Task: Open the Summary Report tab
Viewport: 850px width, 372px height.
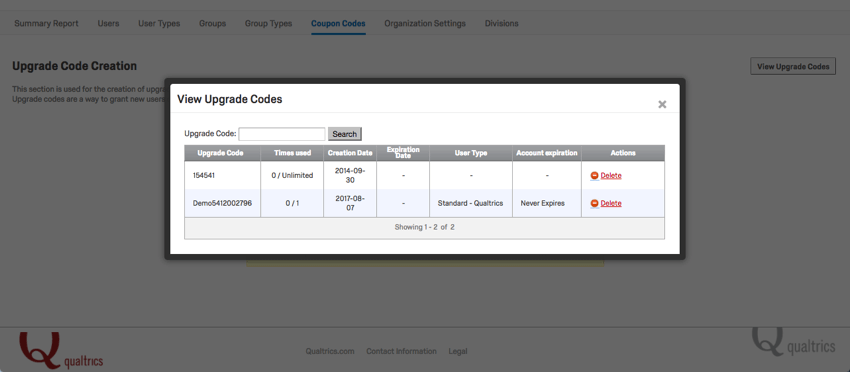Action: click(x=46, y=23)
